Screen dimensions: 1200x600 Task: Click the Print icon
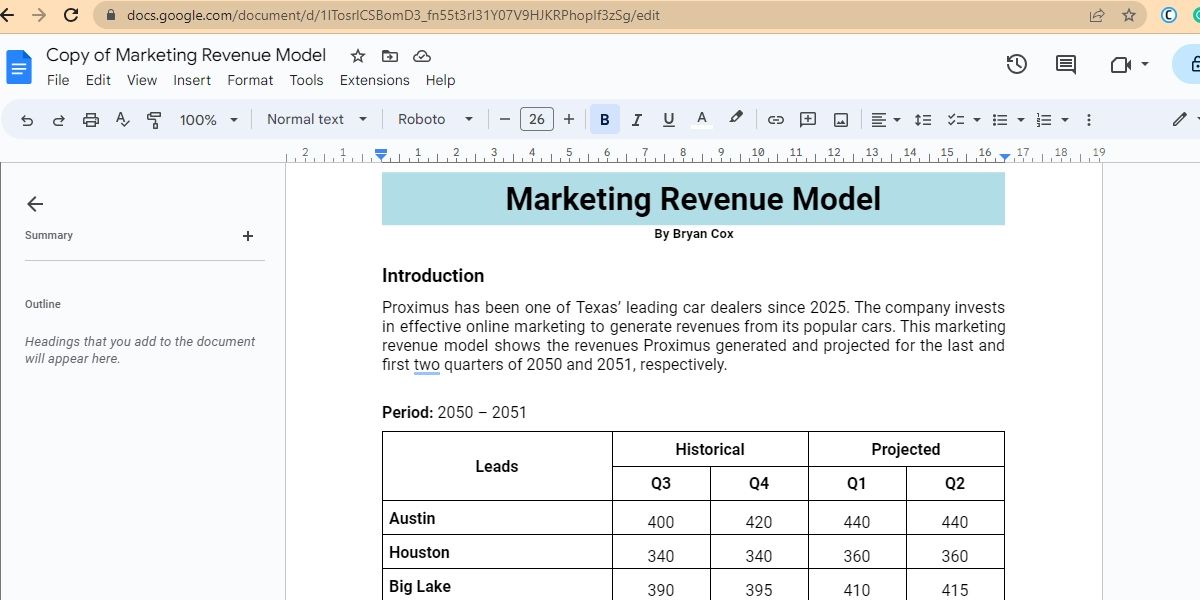click(x=91, y=120)
